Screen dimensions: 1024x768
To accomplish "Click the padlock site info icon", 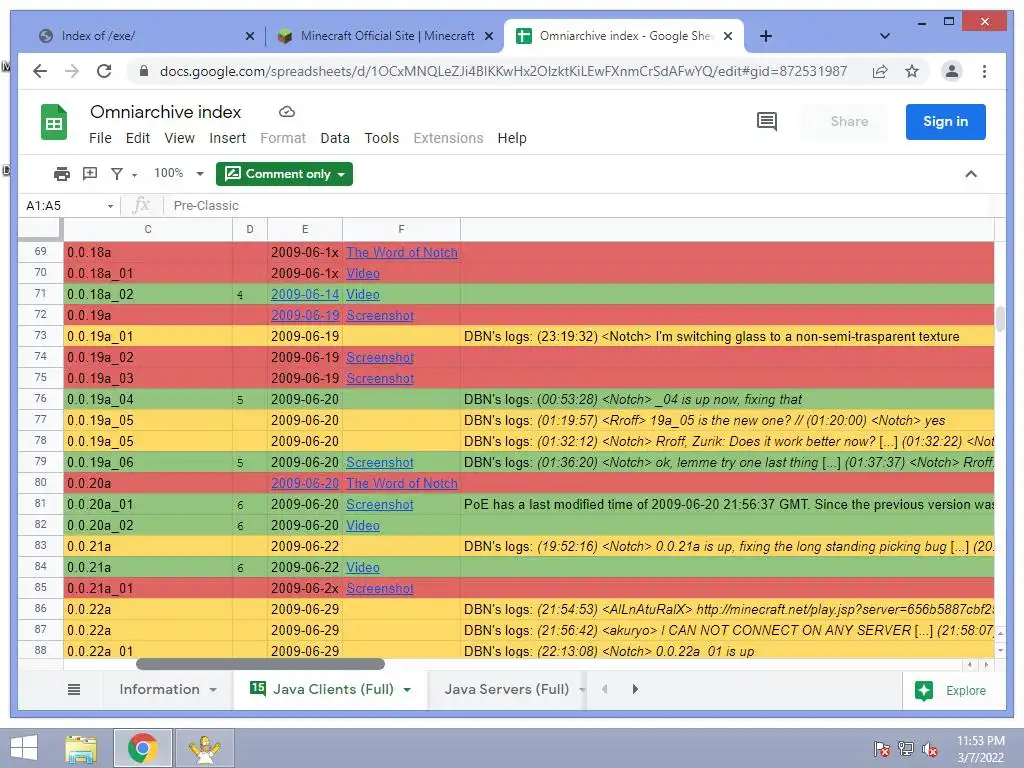I will [144, 71].
